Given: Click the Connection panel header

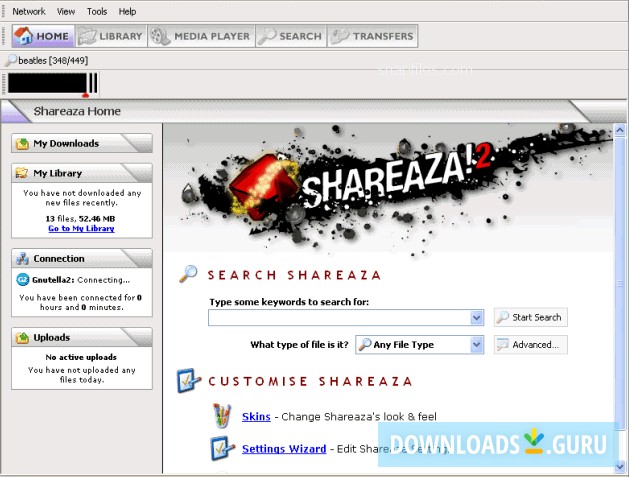Looking at the screenshot, I should (82, 258).
